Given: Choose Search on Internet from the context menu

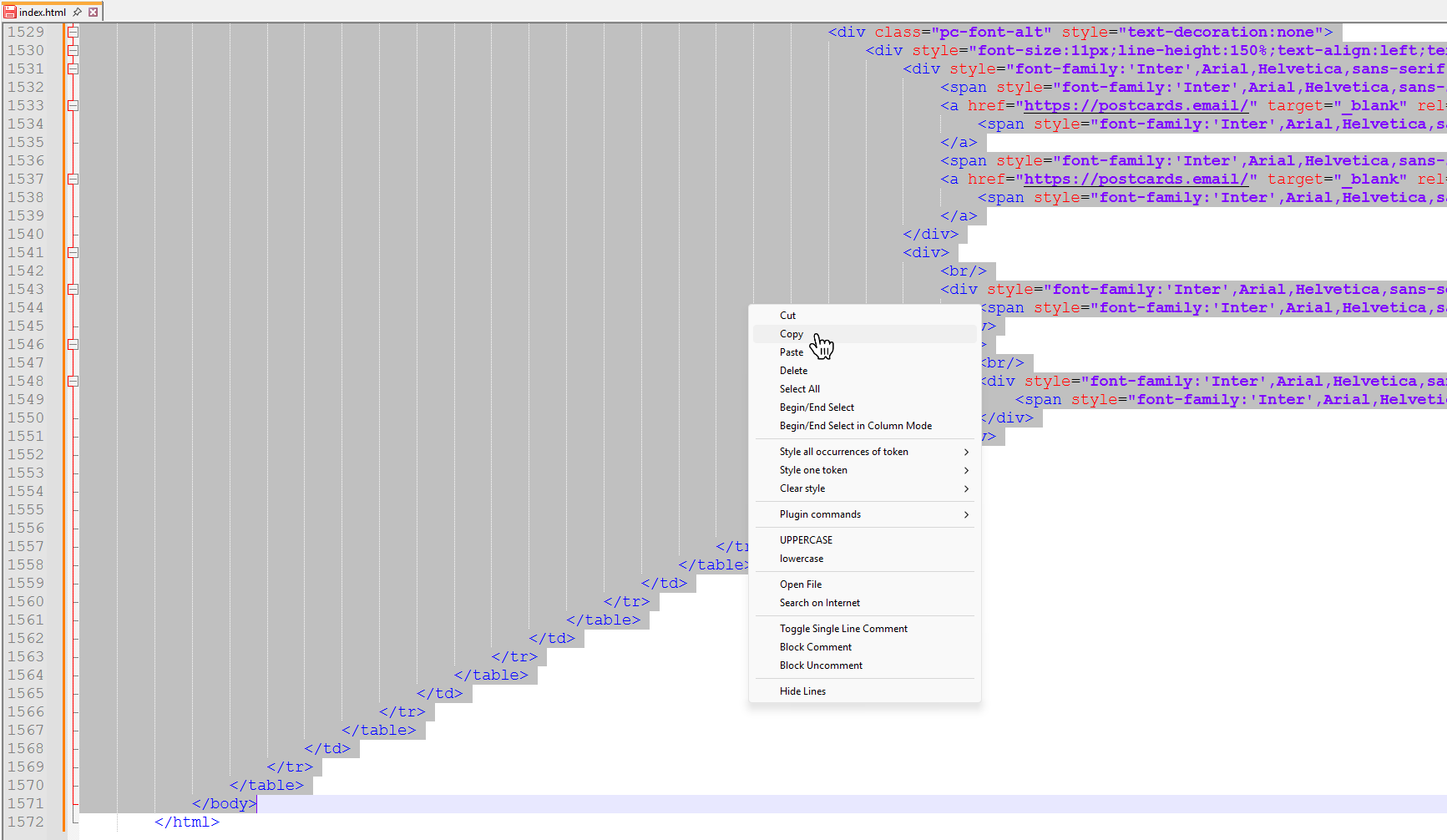Looking at the screenshot, I should click(865, 603).
